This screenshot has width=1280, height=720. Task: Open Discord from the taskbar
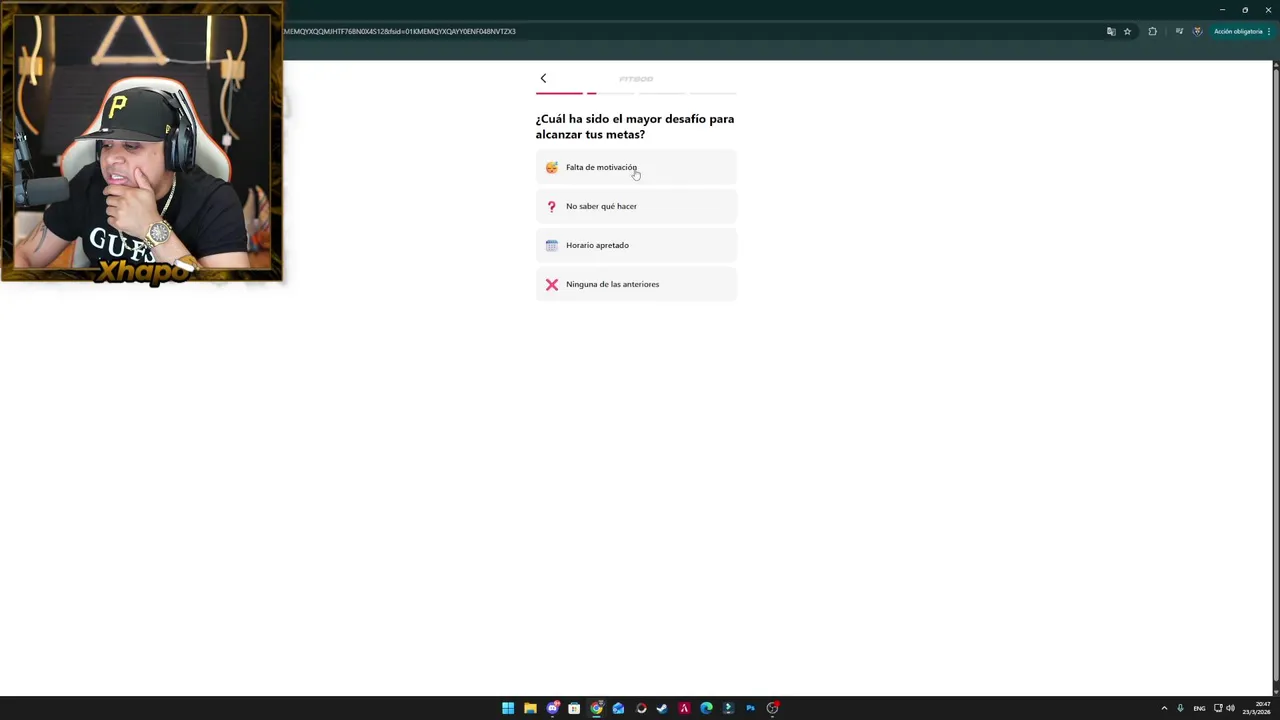point(552,708)
